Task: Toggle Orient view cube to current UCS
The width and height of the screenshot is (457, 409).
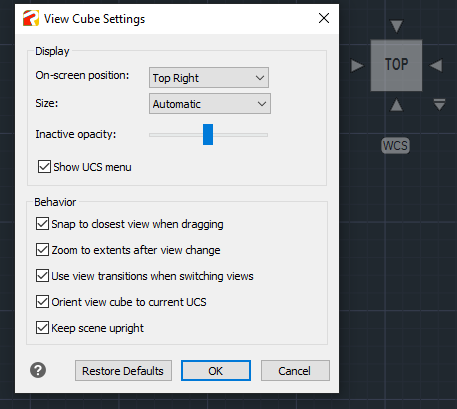Action: pos(42,302)
